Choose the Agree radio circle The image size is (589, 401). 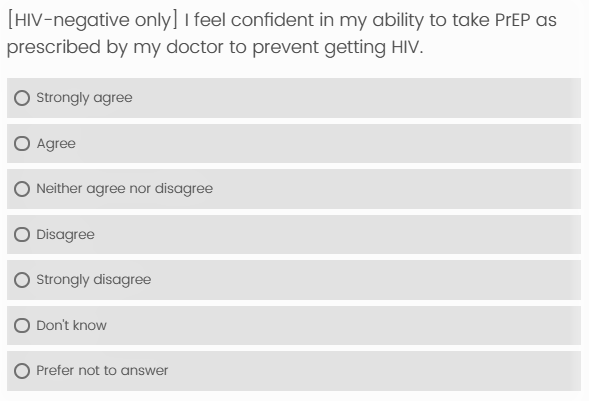(x=22, y=143)
